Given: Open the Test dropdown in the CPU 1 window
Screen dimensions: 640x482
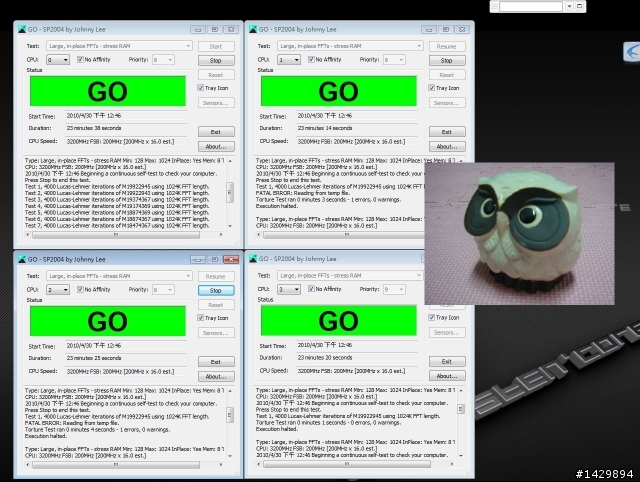Looking at the screenshot, I should pos(350,46).
